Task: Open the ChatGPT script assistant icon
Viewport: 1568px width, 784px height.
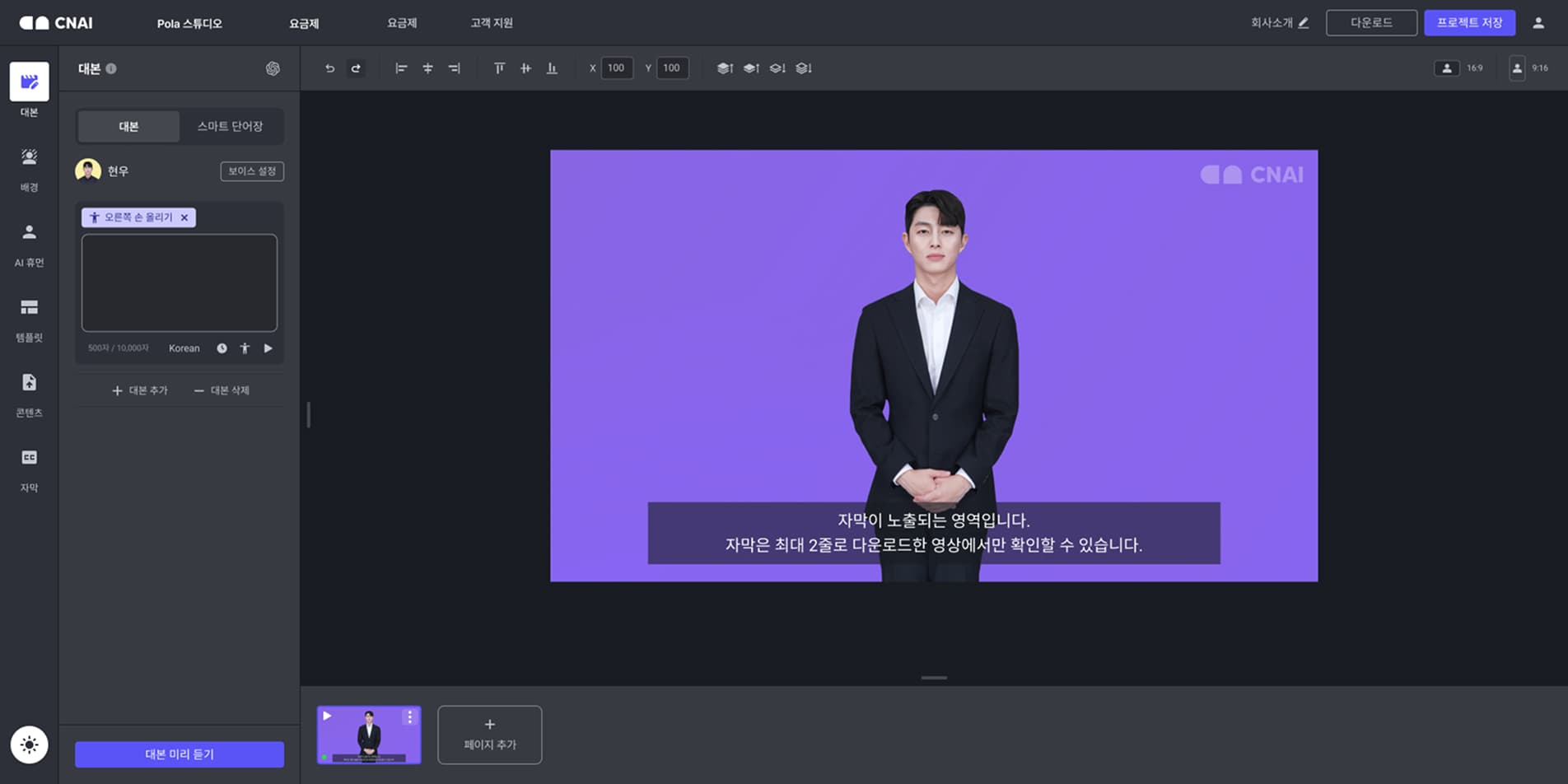Action: 273,68
